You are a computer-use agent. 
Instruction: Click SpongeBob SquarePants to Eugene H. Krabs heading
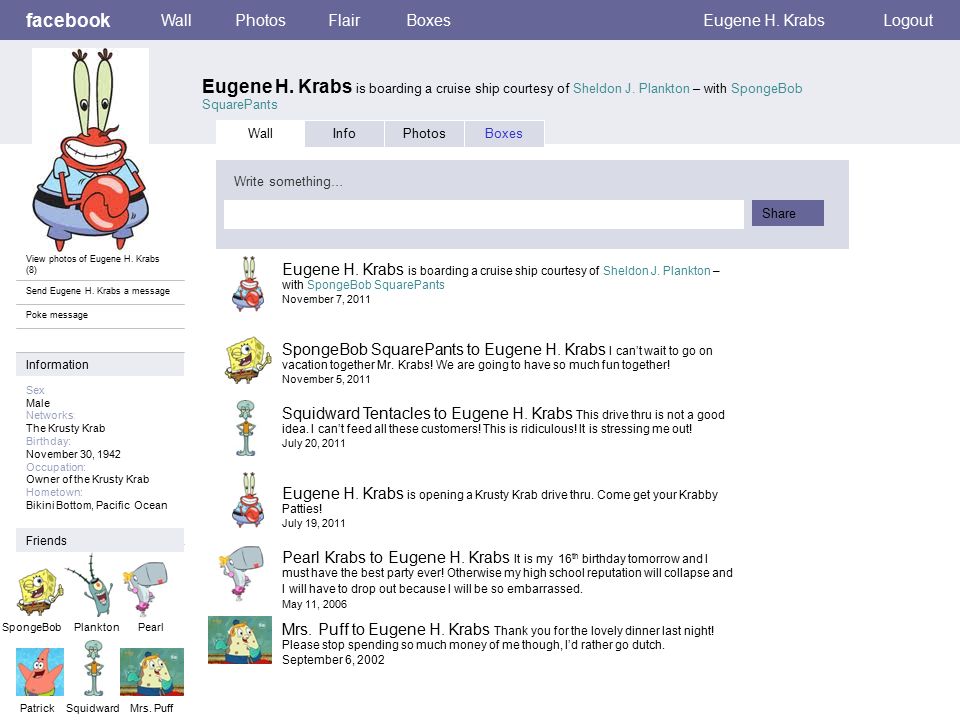coord(444,350)
